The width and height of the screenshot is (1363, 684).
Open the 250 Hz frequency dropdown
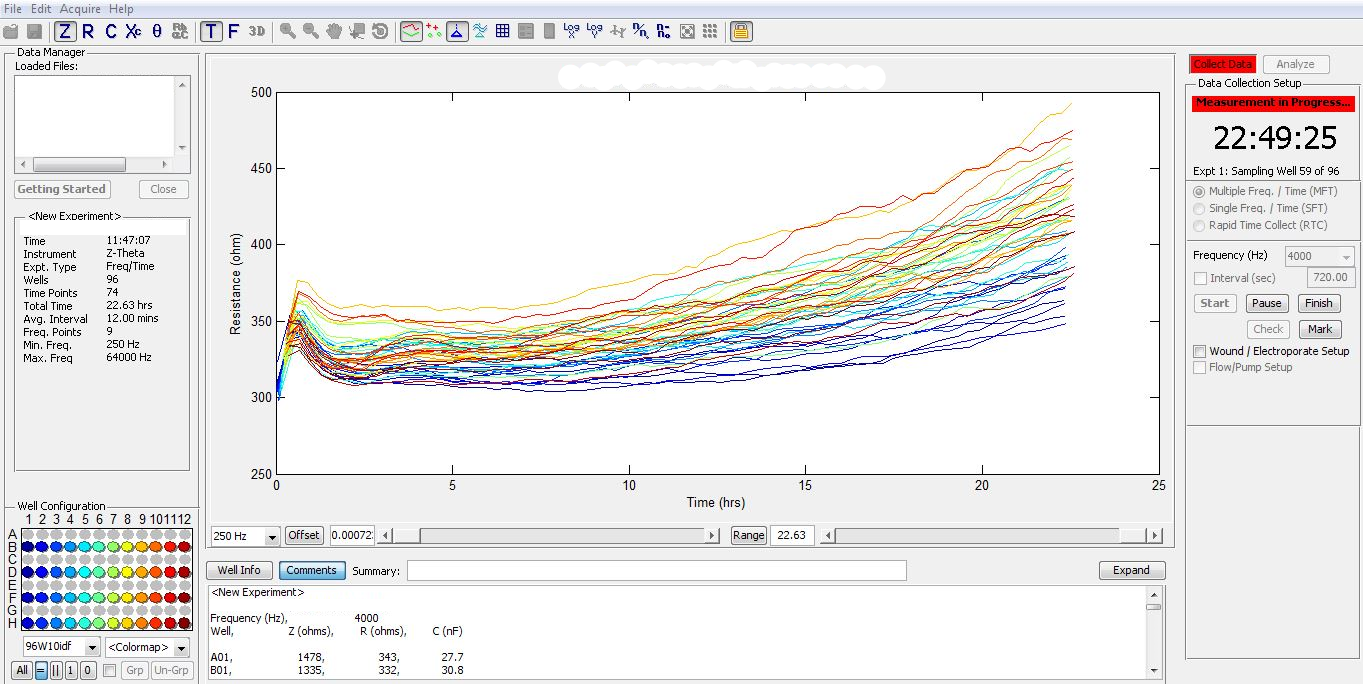click(272, 536)
